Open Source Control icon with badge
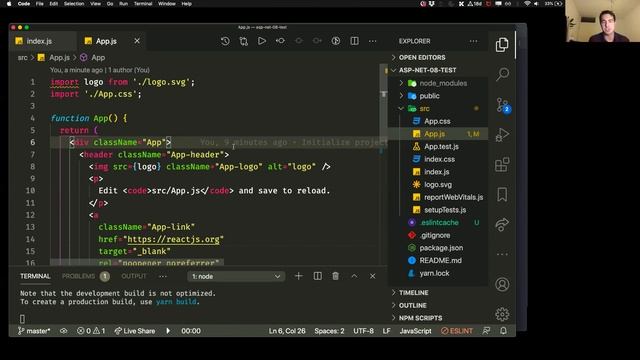The image size is (640, 360). (503, 105)
